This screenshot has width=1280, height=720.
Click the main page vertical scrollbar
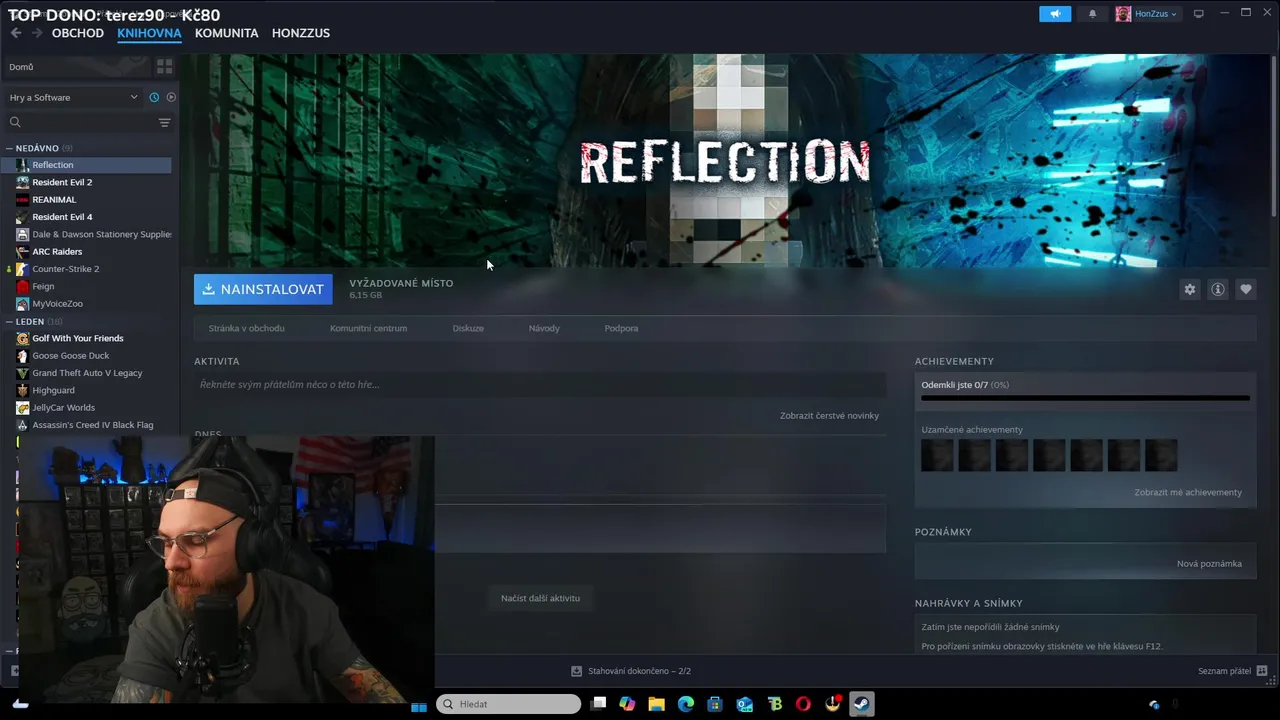pos(1275,135)
